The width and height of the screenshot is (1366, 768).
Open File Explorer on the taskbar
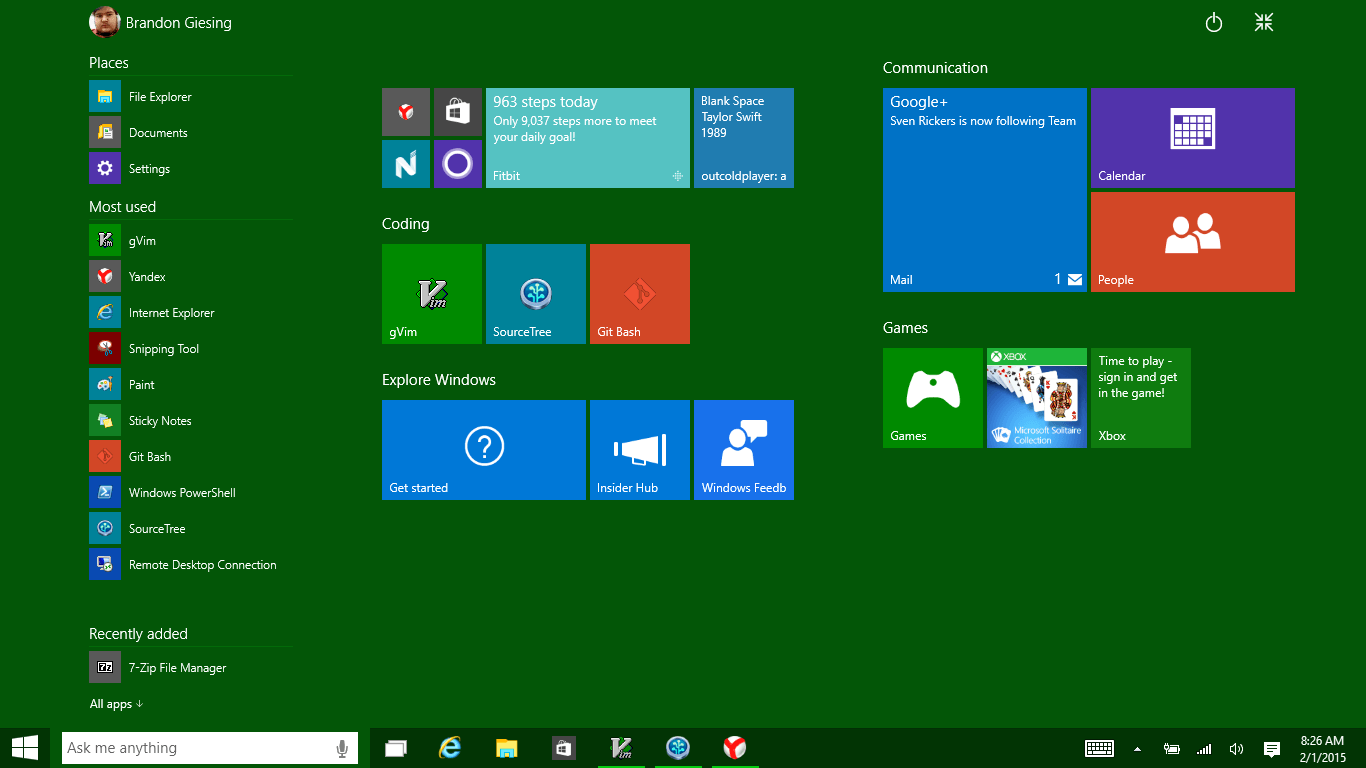[507, 748]
